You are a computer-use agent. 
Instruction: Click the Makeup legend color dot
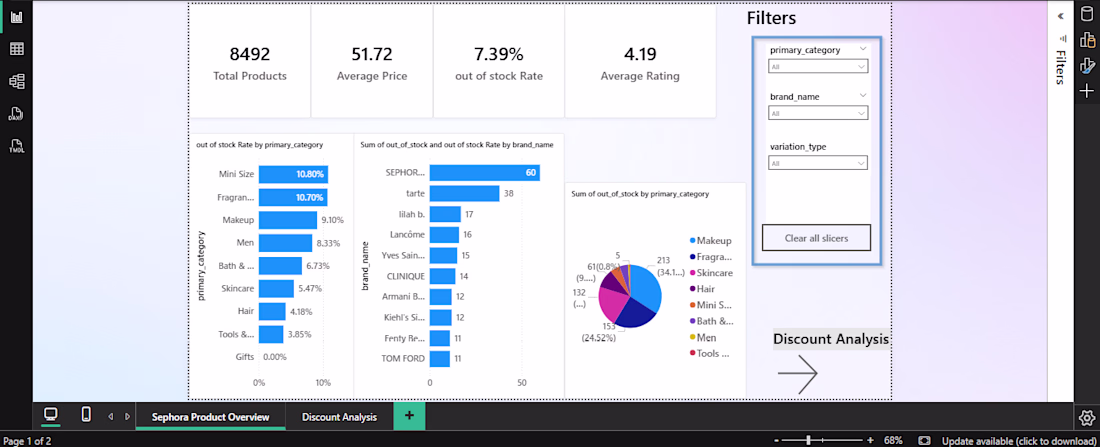(x=692, y=241)
